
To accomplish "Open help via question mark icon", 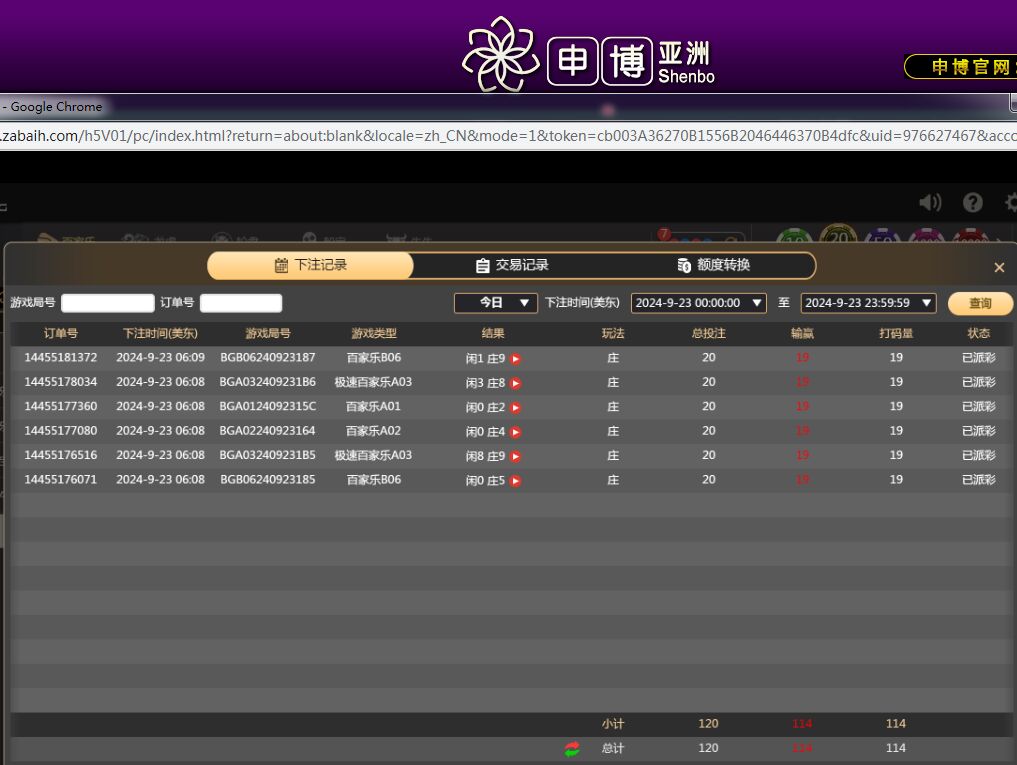I will click(973, 203).
